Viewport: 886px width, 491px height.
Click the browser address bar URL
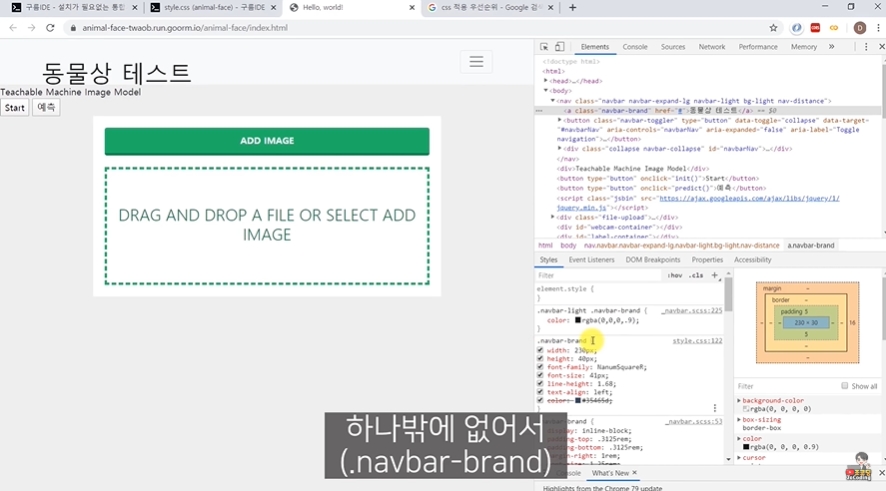tap(185, 28)
